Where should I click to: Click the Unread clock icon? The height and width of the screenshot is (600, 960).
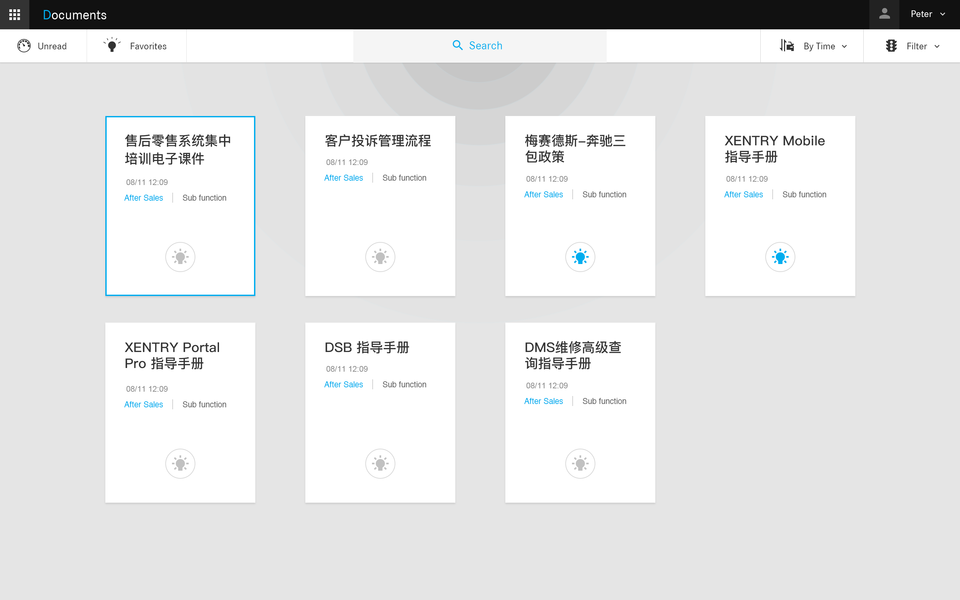[x=24, y=46]
